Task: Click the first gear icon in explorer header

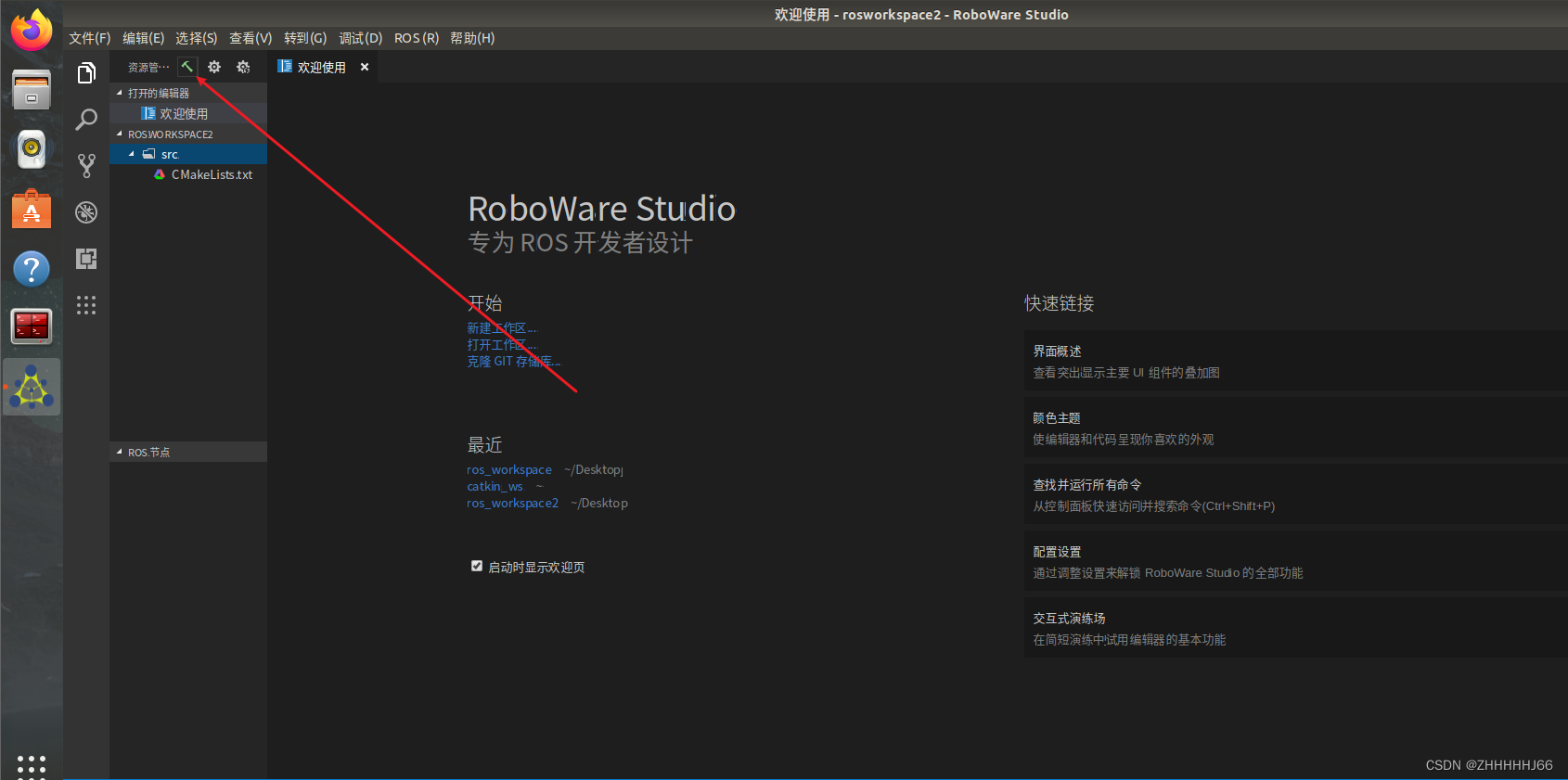Action: coord(214,67)
